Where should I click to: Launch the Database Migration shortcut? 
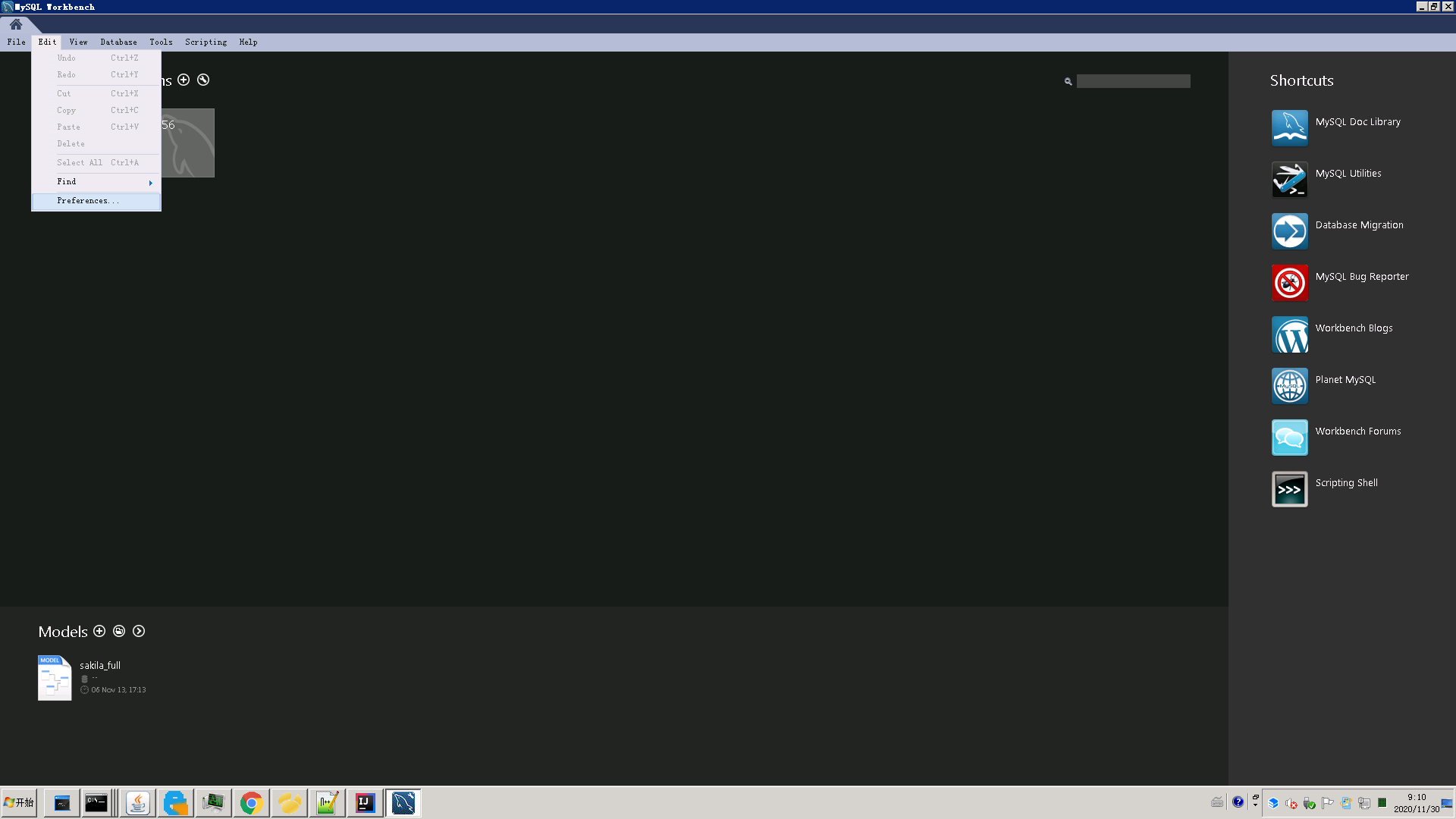pyautogui.click(x=1360, y=224)
